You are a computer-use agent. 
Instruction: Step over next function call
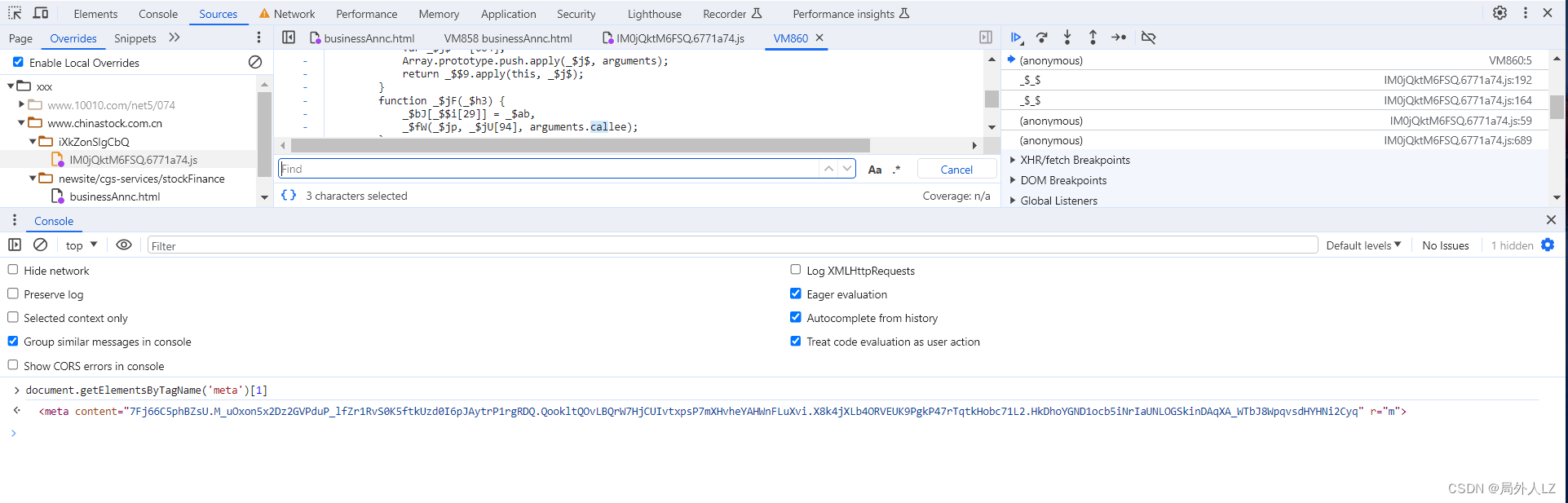[x=1041, y=38]
